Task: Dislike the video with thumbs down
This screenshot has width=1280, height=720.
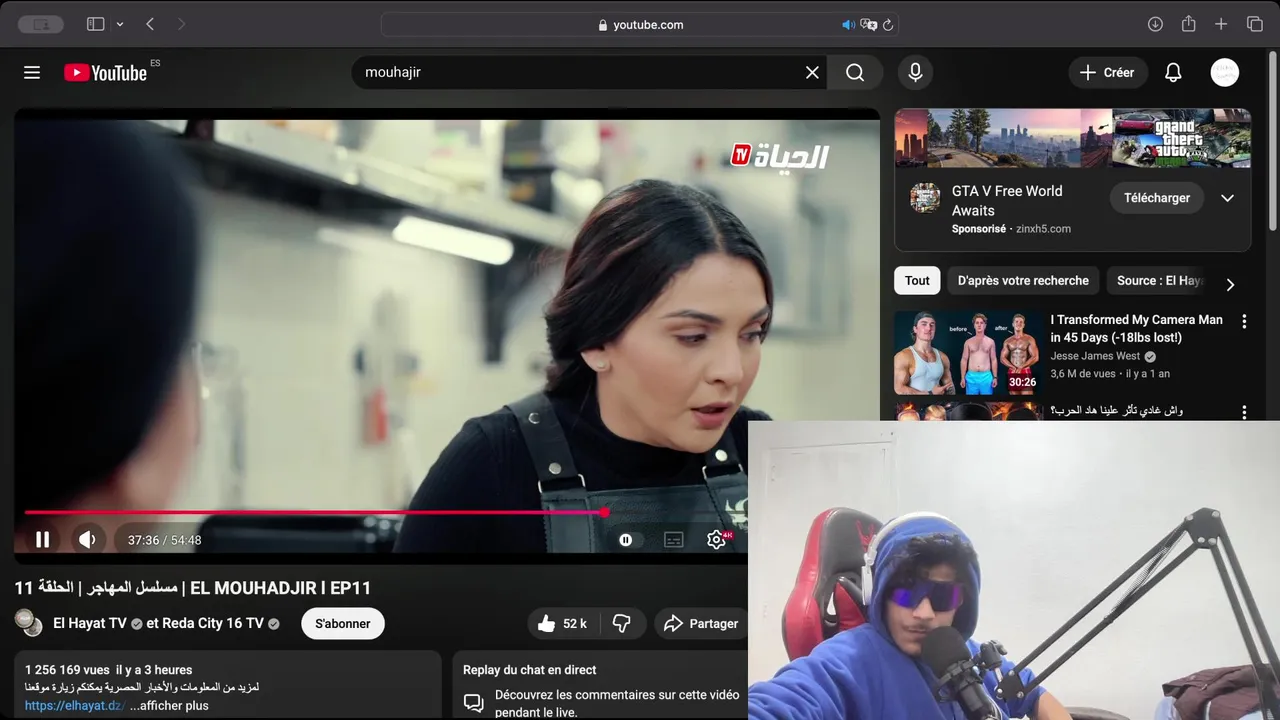Action: tap(621, 623)
